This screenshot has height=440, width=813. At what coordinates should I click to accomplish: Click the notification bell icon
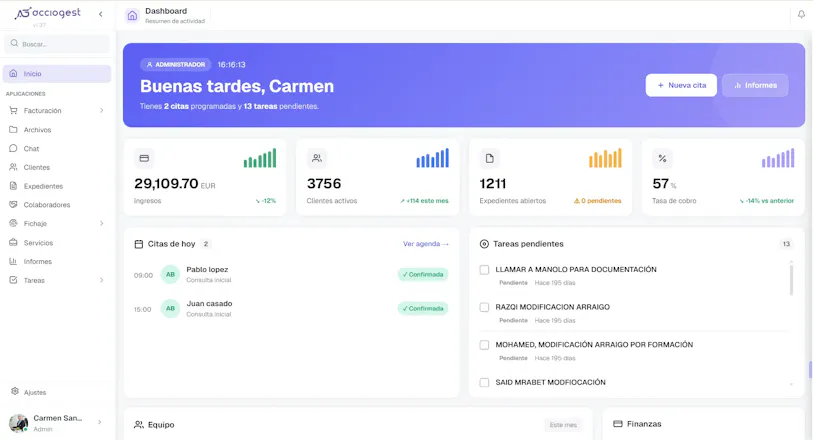pyautogui.click(x=801, y=15)
